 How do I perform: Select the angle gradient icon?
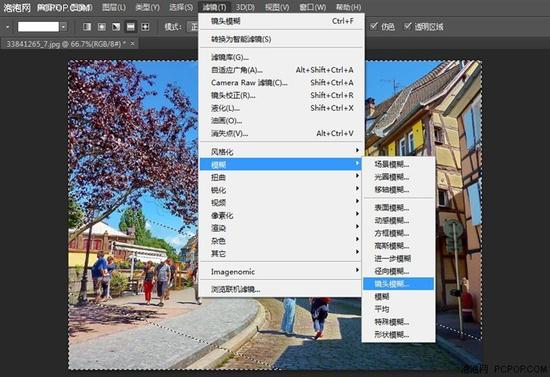coord(116,27)
